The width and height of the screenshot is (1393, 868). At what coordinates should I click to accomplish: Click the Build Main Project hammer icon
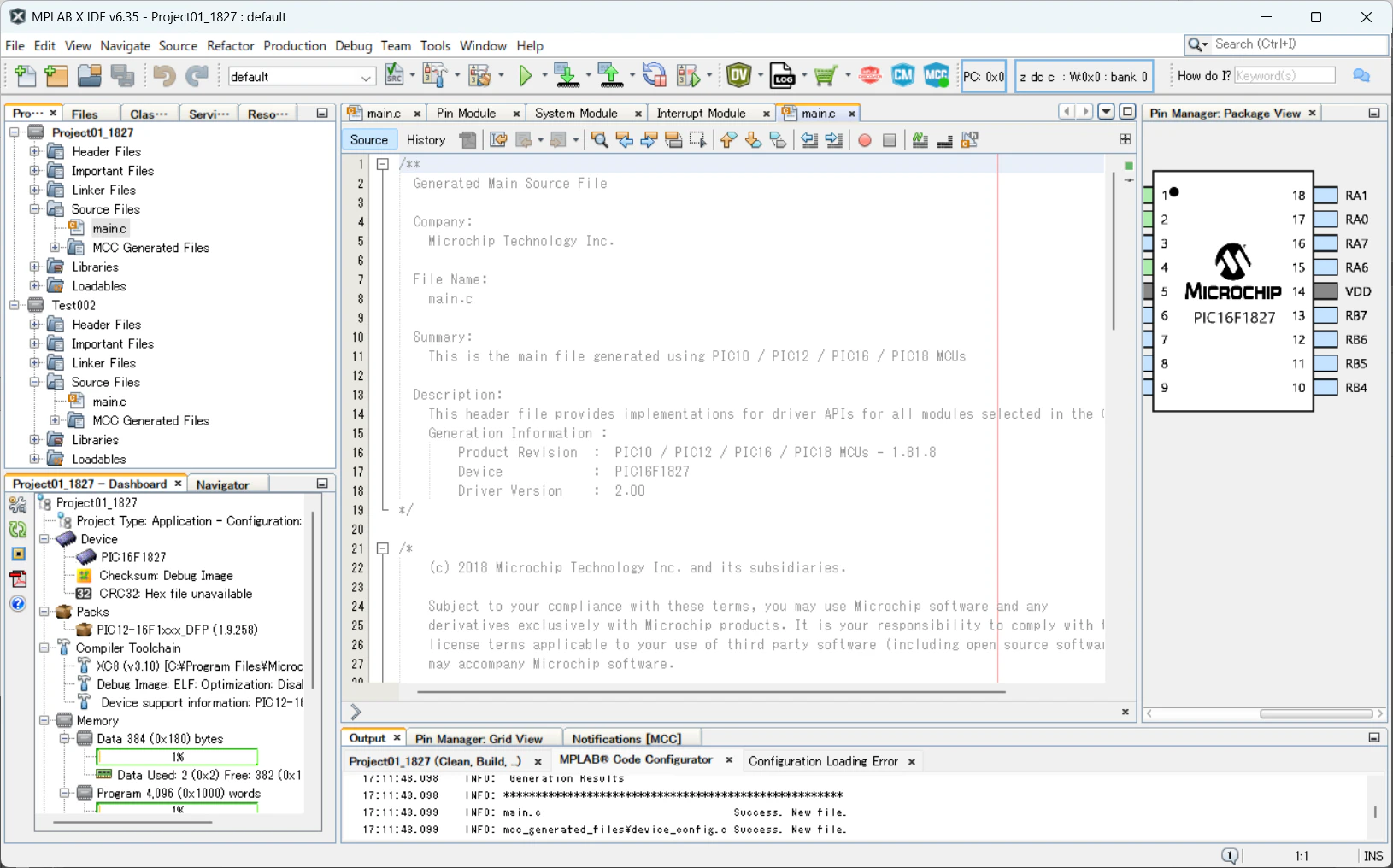[435, 76]
